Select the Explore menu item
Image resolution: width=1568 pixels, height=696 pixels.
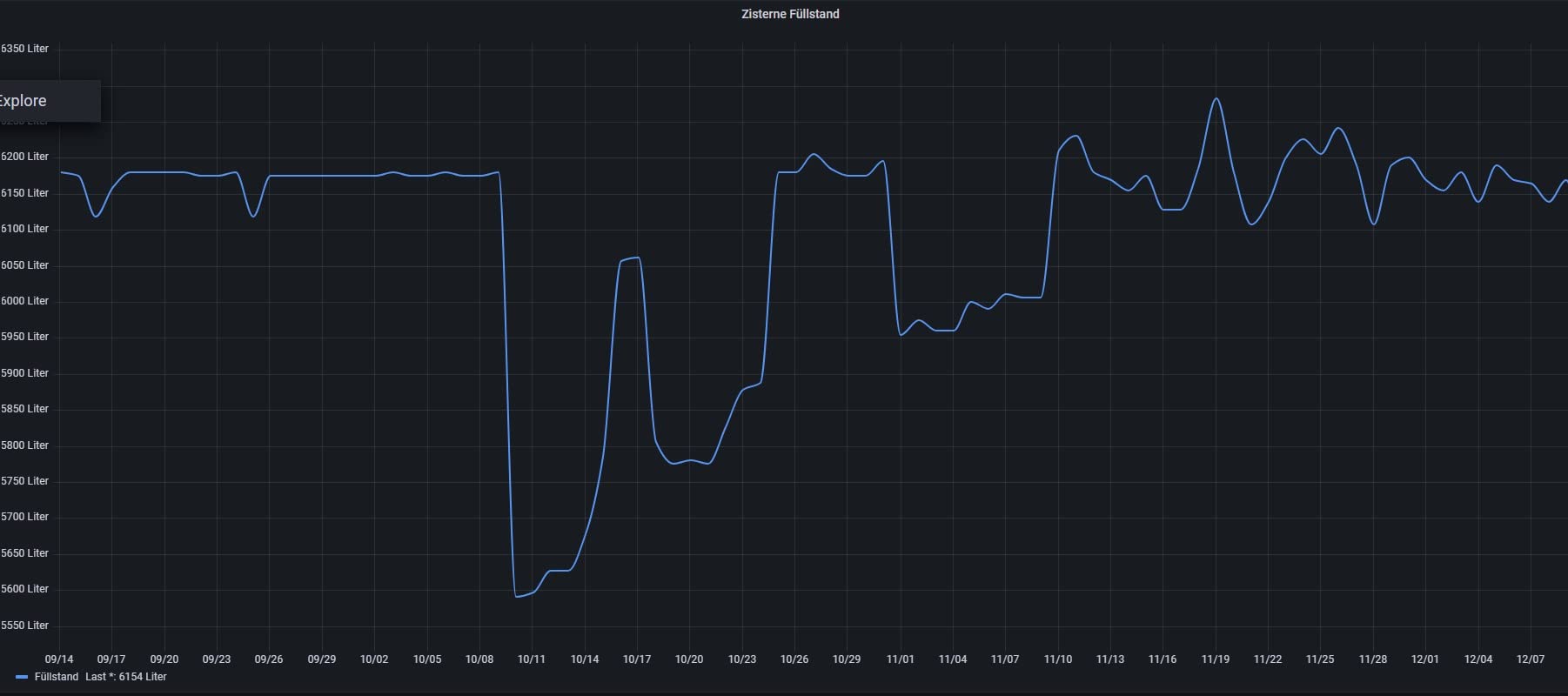(24, 101)
